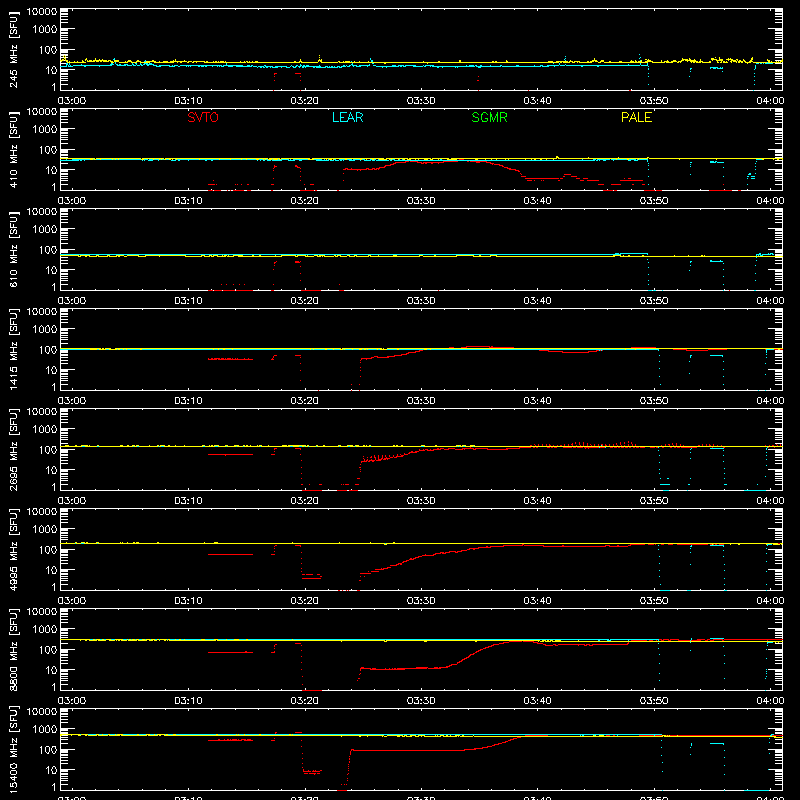This screenshot has width=800, height=800.
Task: Click the 610 MHz [SFU] axis label
Action: pyautogui.click(x=14, y=250)
